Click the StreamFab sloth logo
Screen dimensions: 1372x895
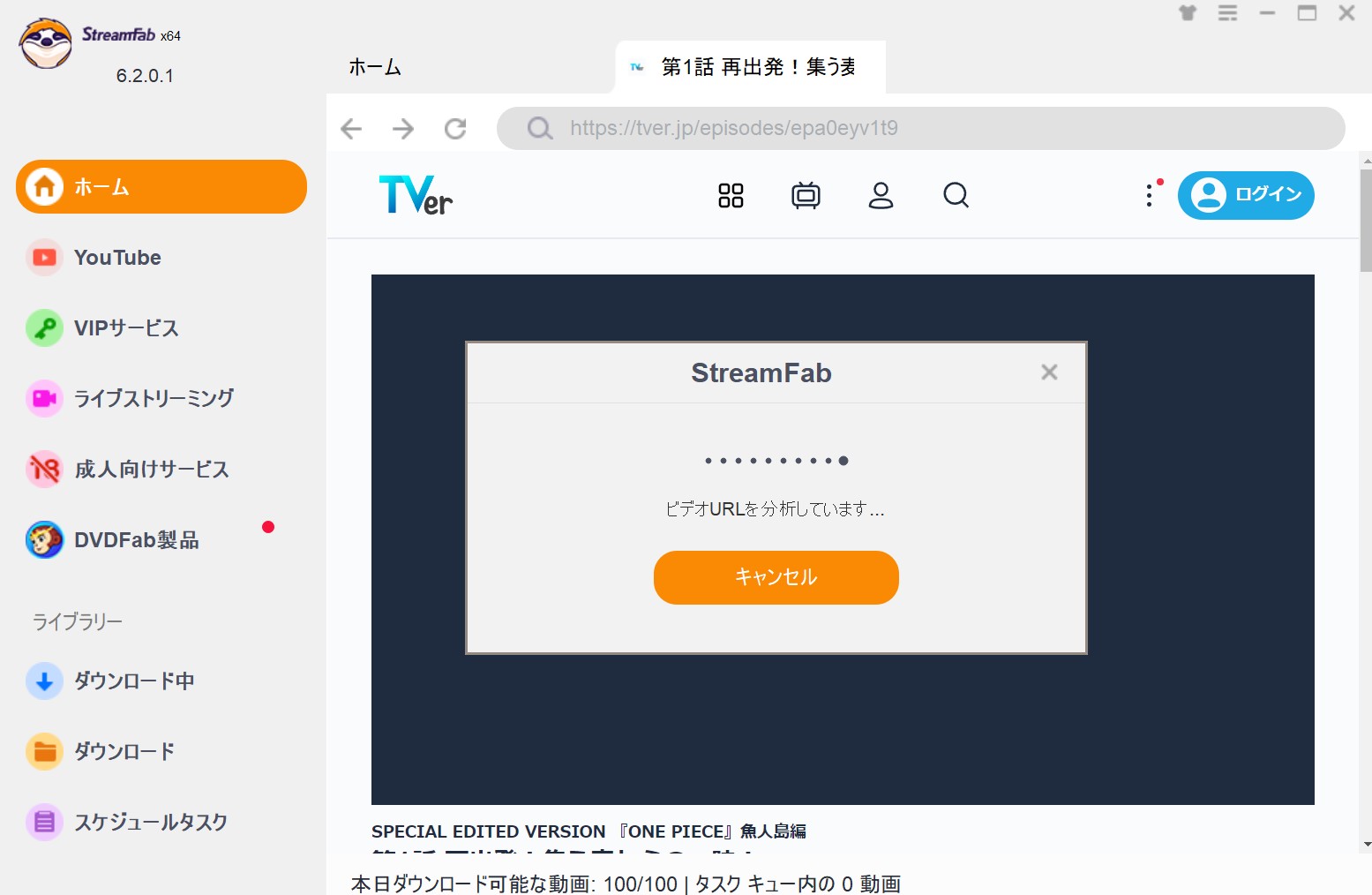(46, 43)
